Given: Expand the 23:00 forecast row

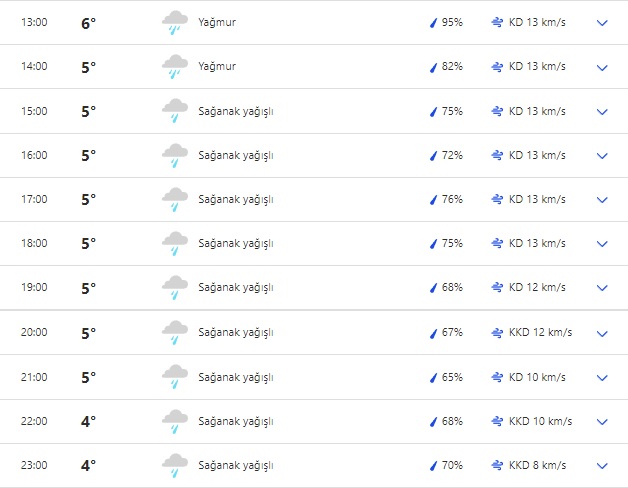Looking at the screenshot, I should point(602,466).
